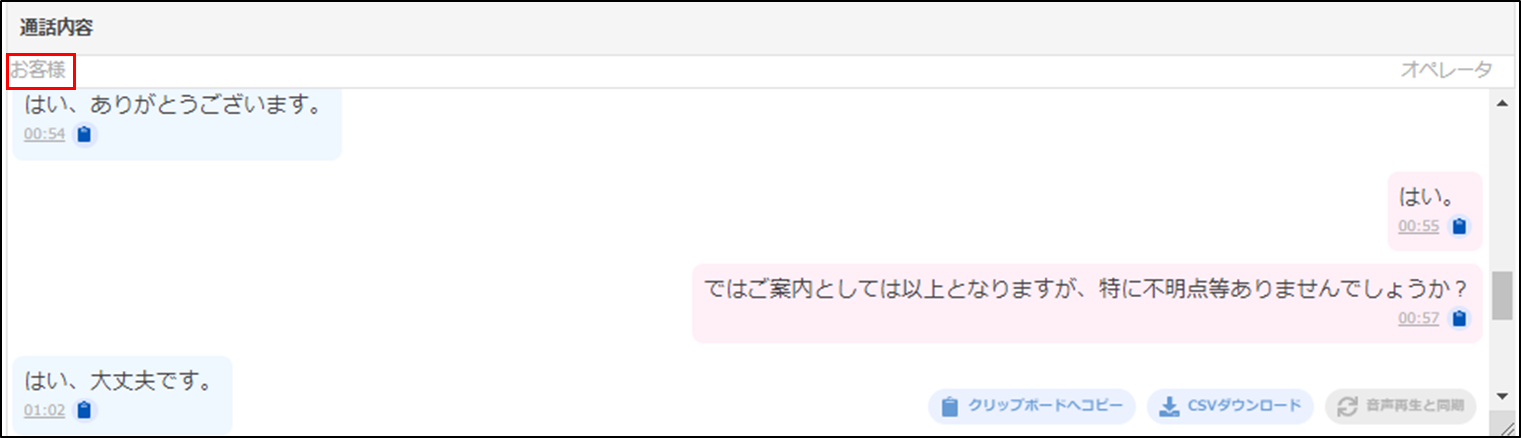Click clipboard icon beside the 00:57 timestamp
This screenshot has width=1521, height=438.
point(1459,318)
